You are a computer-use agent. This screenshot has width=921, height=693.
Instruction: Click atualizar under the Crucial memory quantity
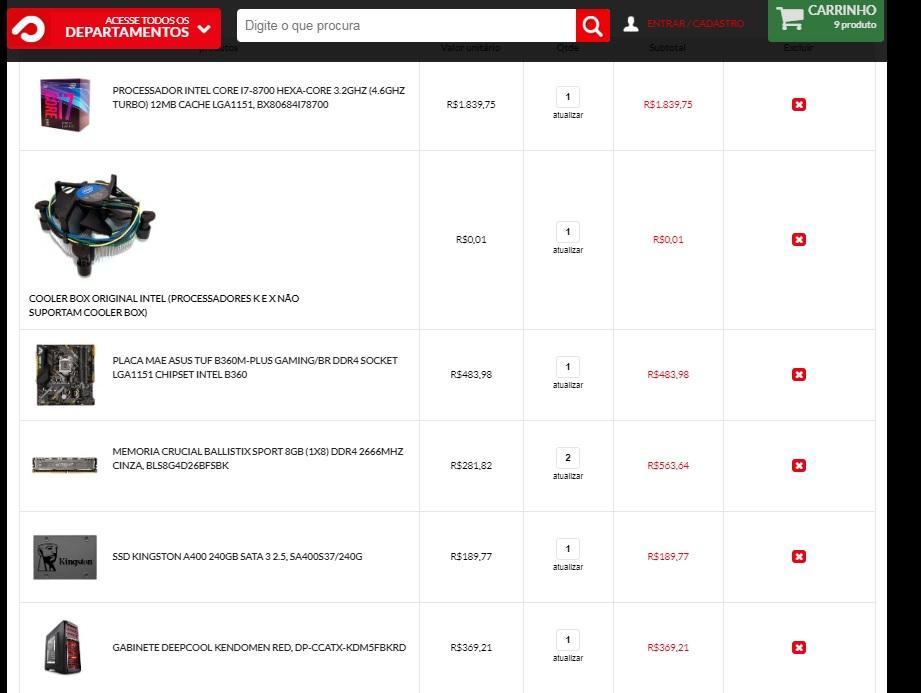(x=568, y=476)
